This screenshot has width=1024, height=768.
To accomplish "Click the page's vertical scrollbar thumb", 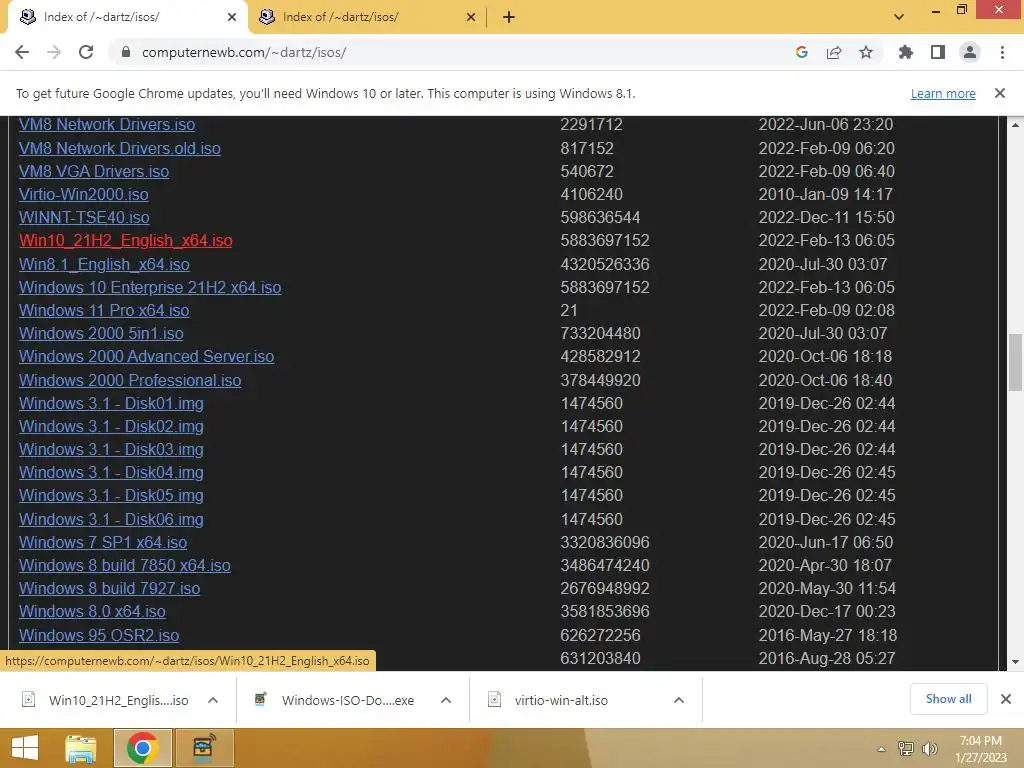I will 1015,362.
